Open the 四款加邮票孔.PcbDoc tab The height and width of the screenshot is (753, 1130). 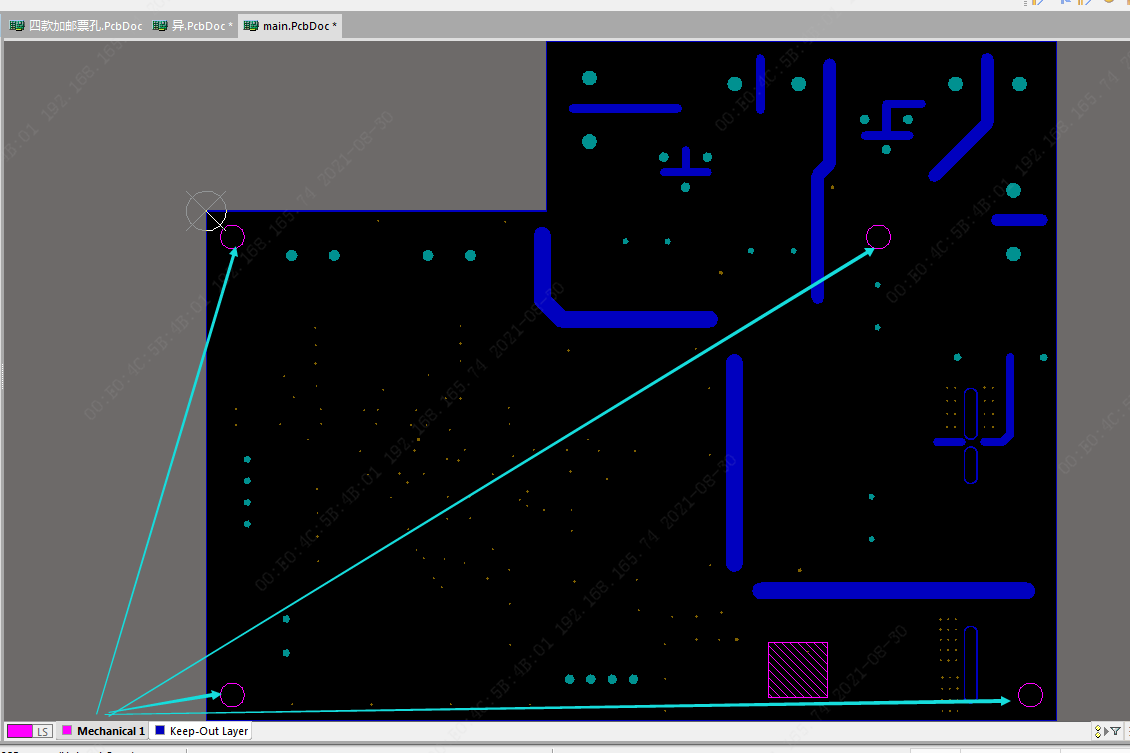pyautogui.click(x=85, y=26)
